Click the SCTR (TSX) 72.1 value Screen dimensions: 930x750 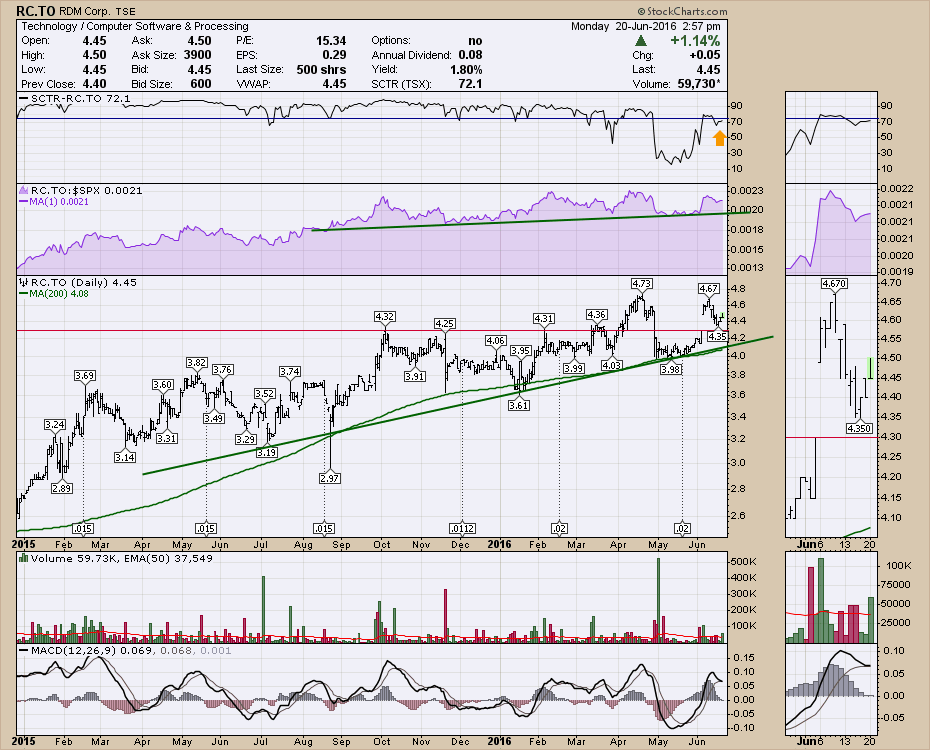470,84
